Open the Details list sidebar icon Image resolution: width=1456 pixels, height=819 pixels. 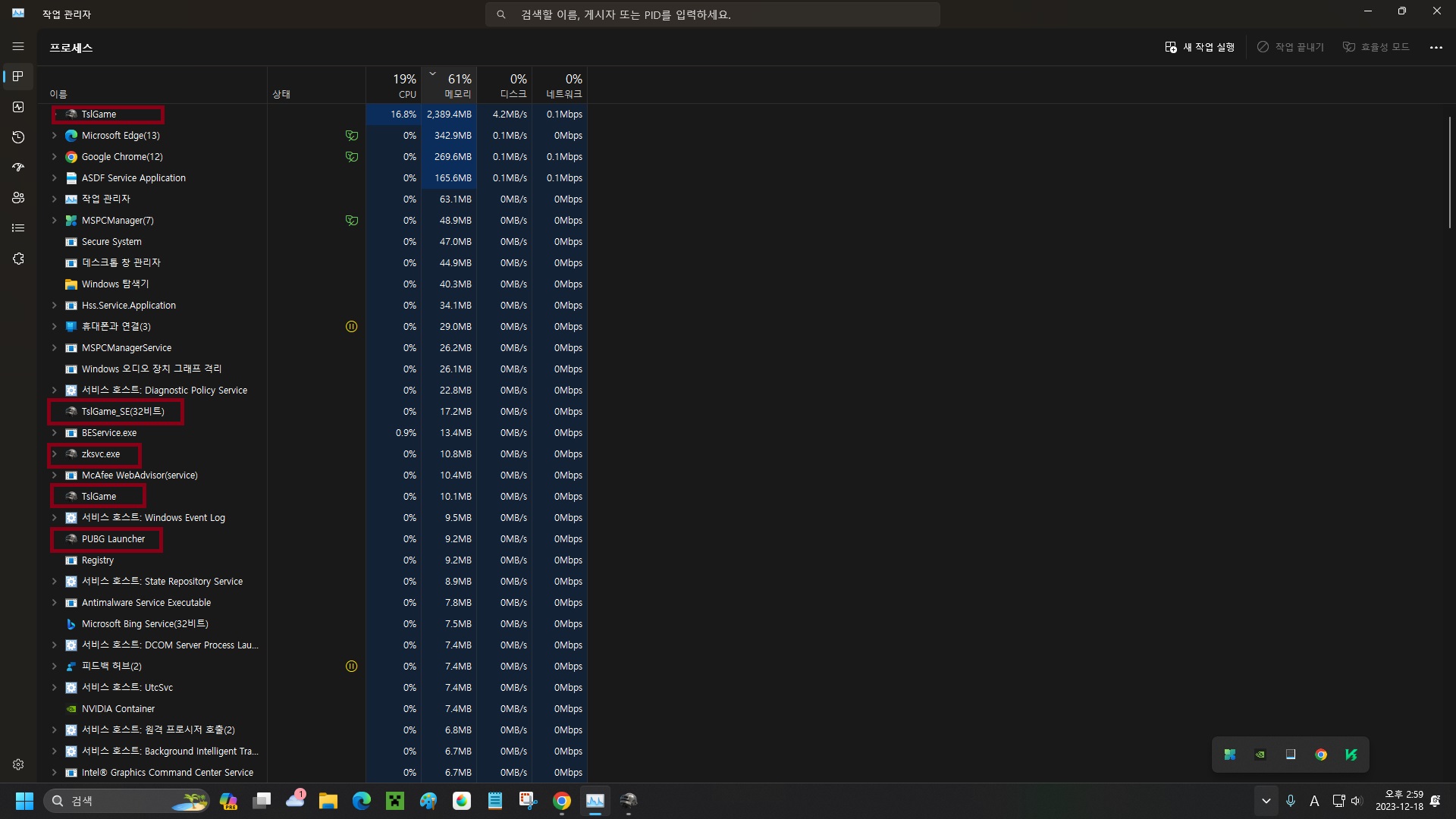click(x=18, y=228)
